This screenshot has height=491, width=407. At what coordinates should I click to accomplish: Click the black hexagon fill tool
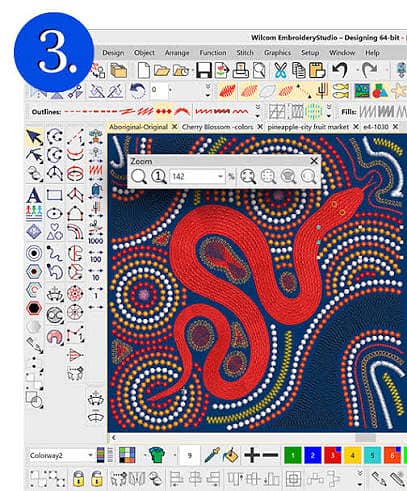pyautogui.click(x=34, y=308)
